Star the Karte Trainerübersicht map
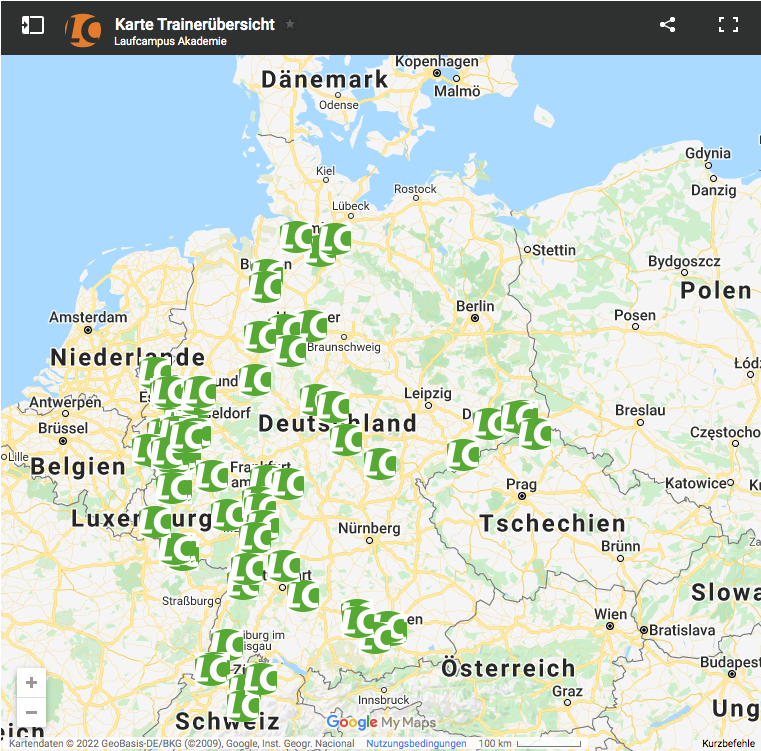The image size is (761, 751). [x=290, y=24]
